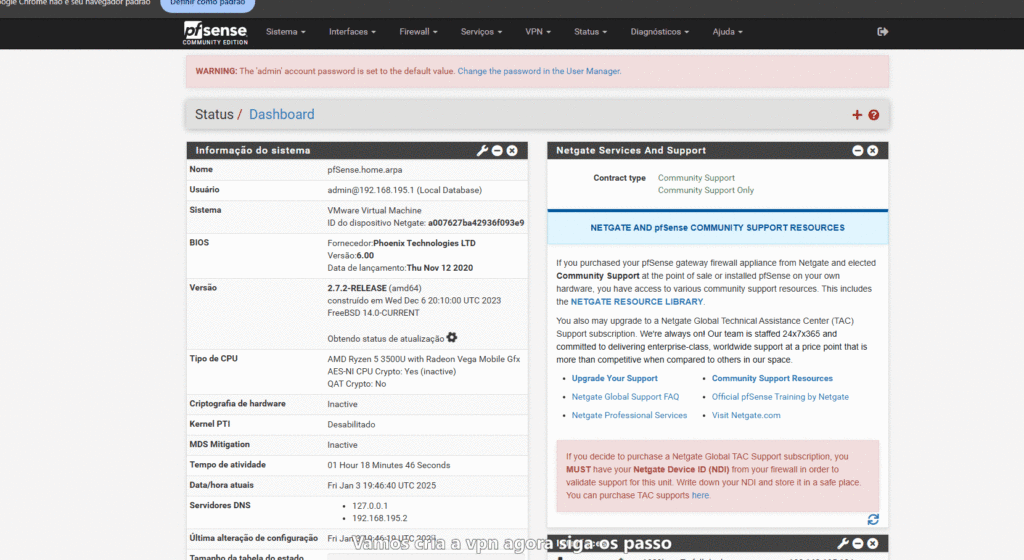This screenshot has height=560, width=1024.
Task: Collapse the bottom-right widget with minus icon
Action: point(857,543)
